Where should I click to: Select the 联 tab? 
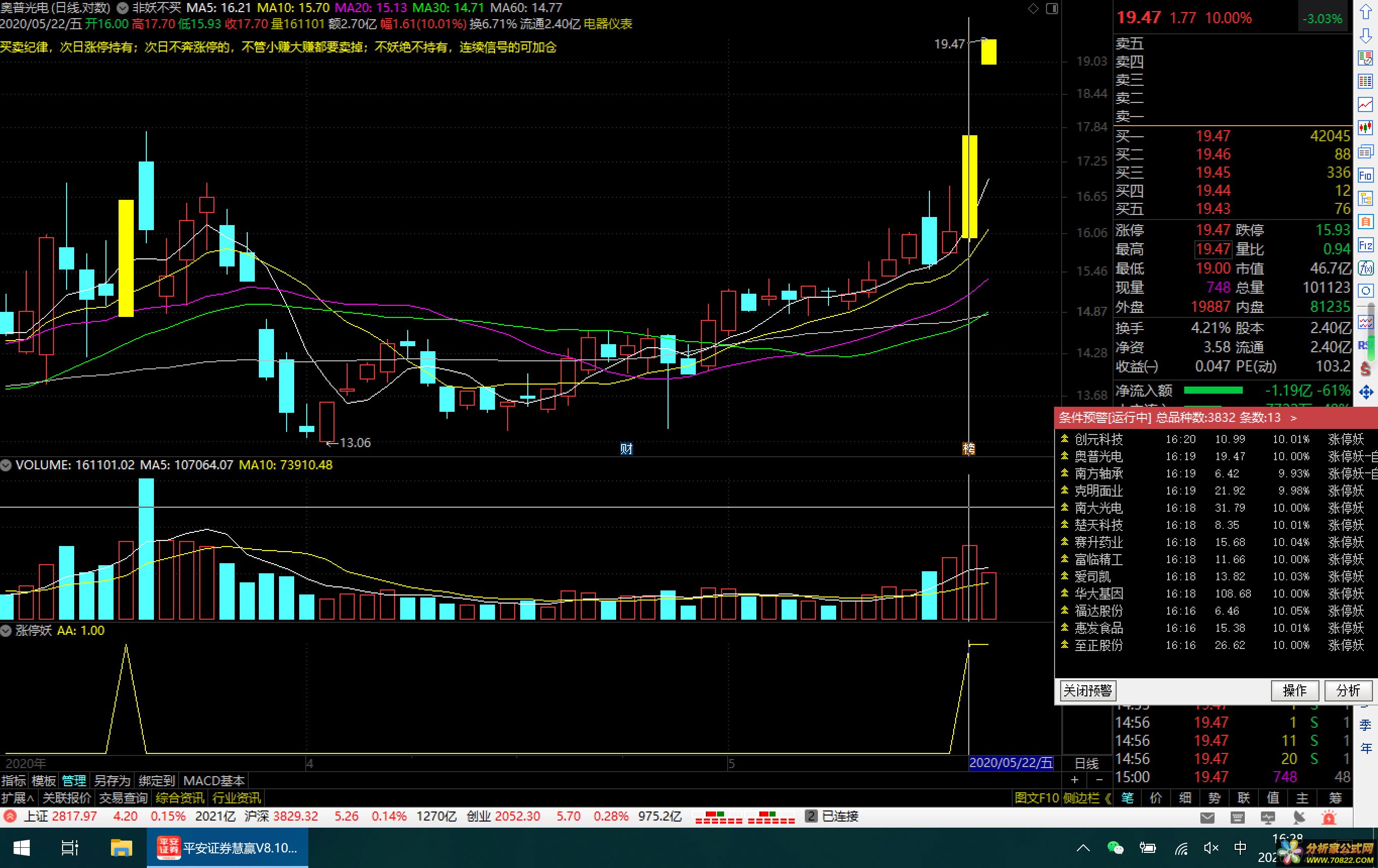coord(1243,798)
